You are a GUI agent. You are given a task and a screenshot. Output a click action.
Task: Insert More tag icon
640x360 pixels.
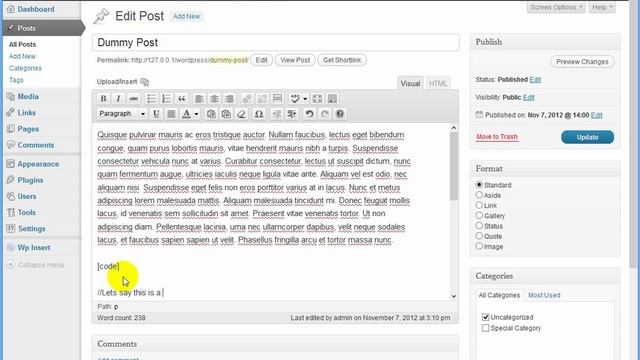coord(277,98)
